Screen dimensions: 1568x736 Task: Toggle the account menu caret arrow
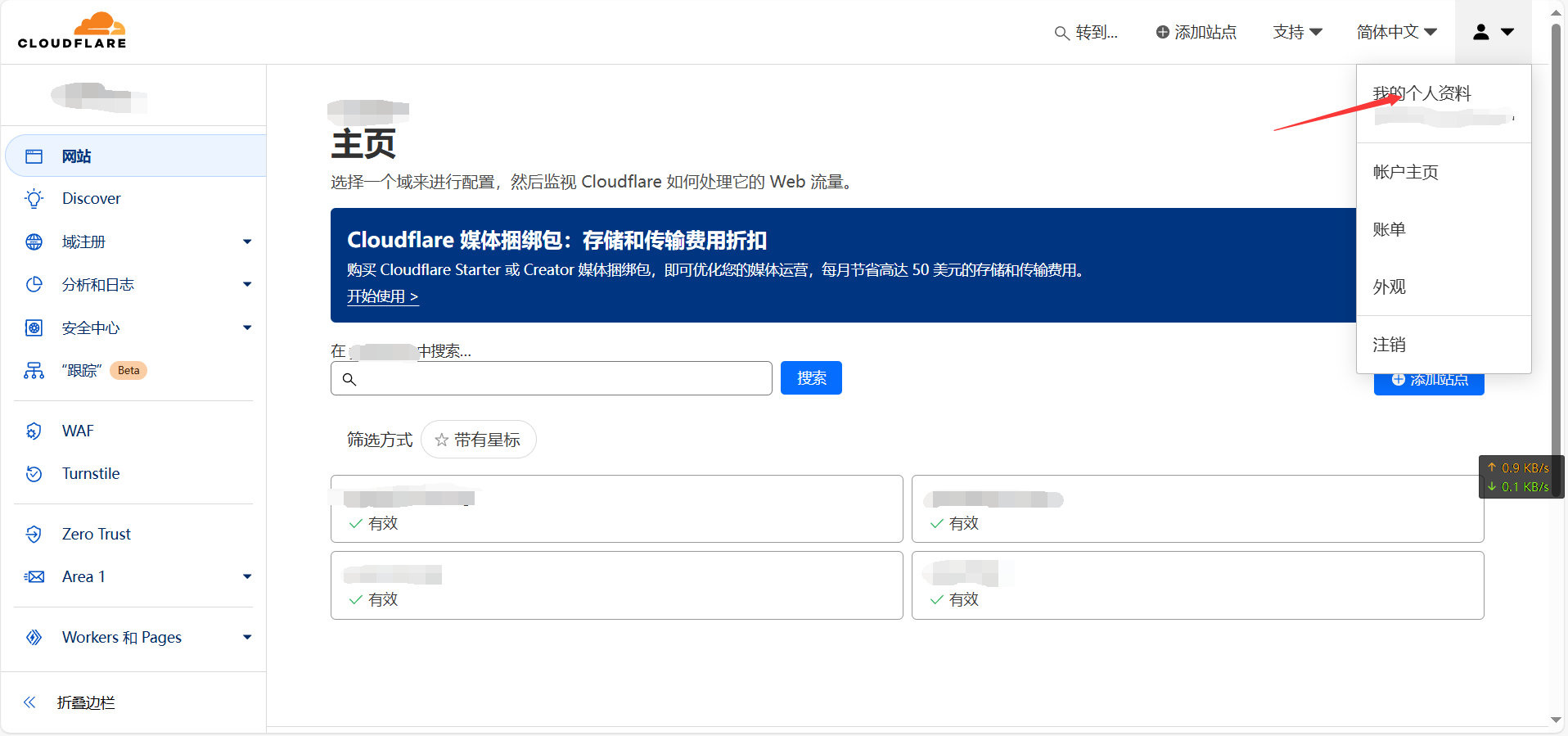(x=1507, y=32)
